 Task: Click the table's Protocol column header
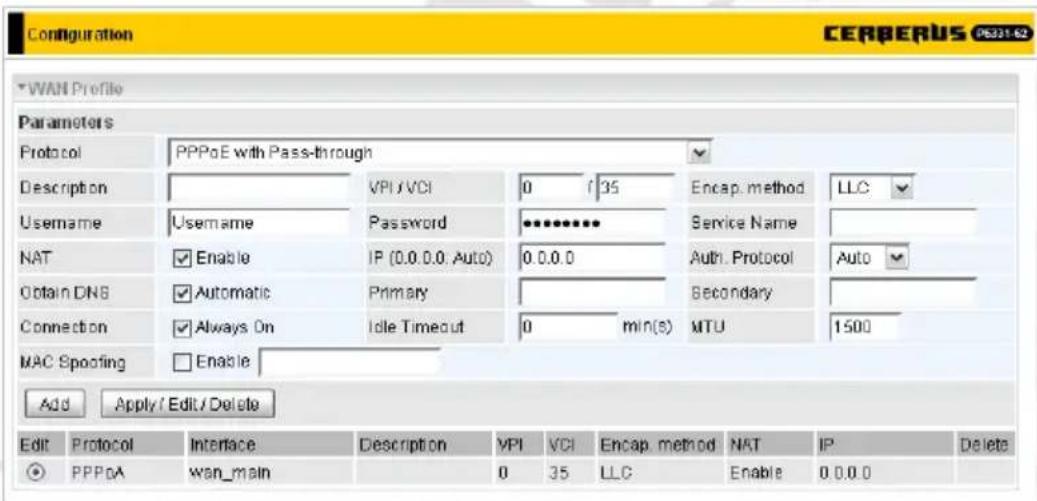click(x=102, y=445)
